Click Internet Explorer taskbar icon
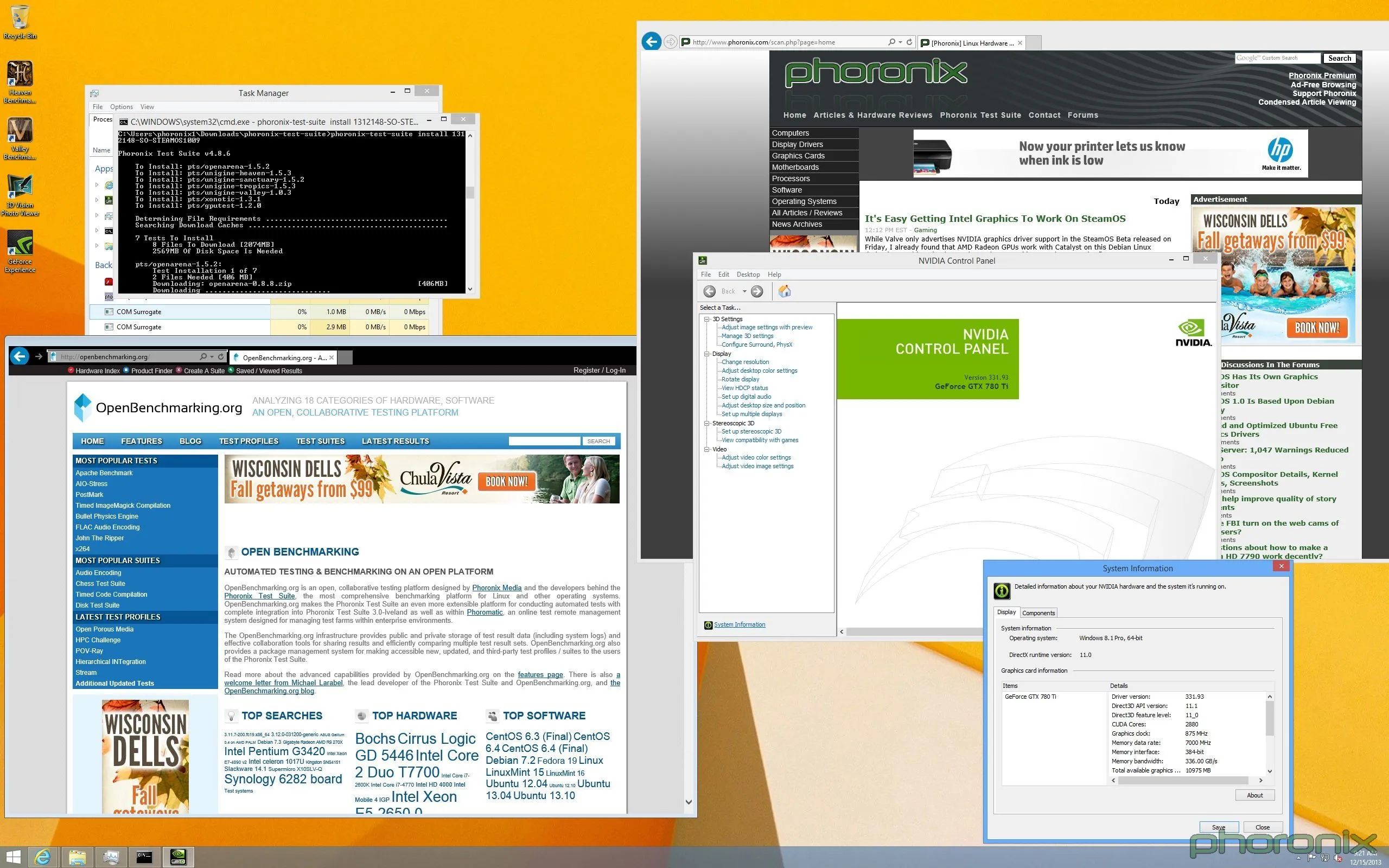The image size is (1389, 868). (42, 857)
